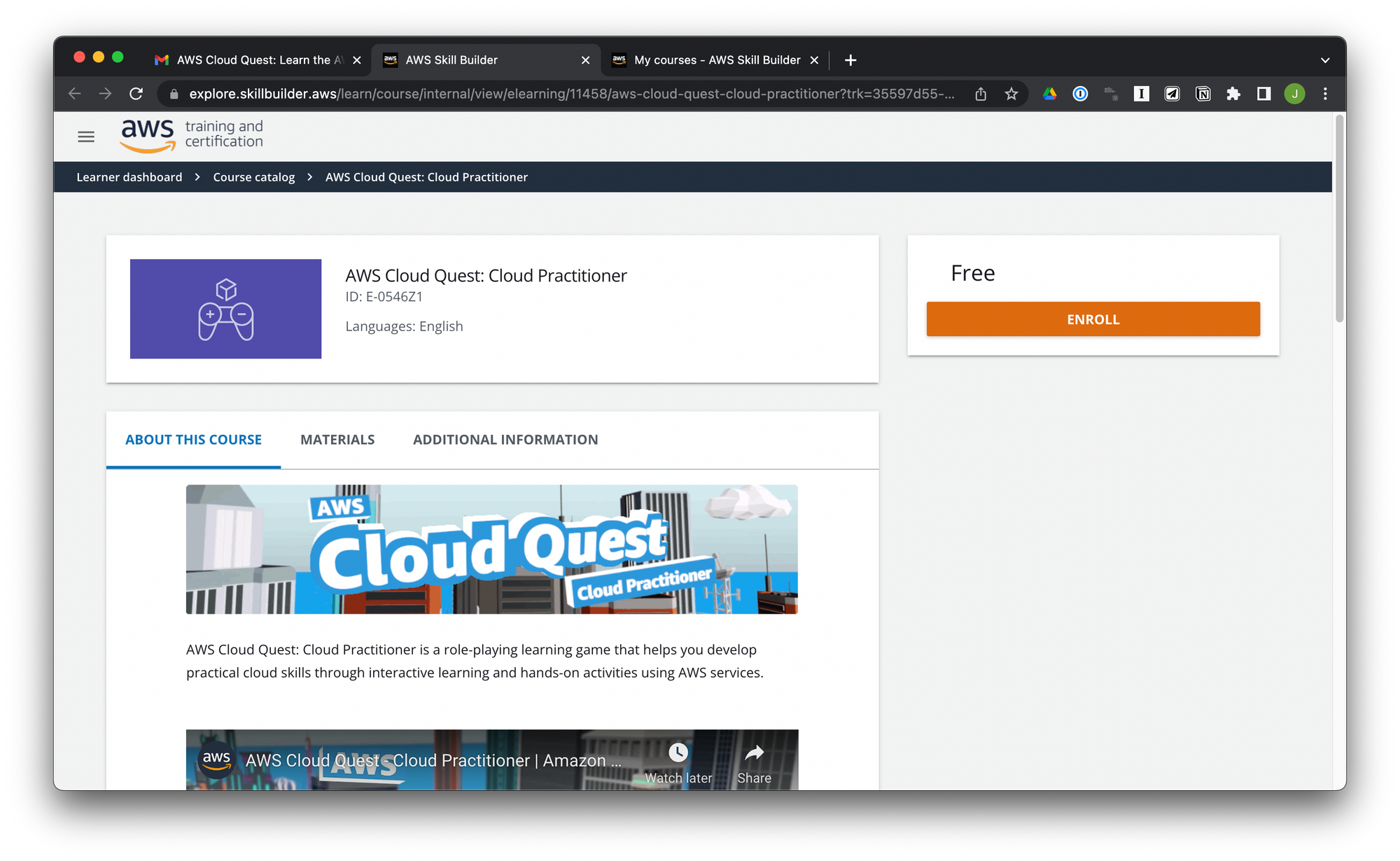The image size is (1400, 861).
Task: Click the page vertical scrollbar
Action: (x=1340, y=218)
